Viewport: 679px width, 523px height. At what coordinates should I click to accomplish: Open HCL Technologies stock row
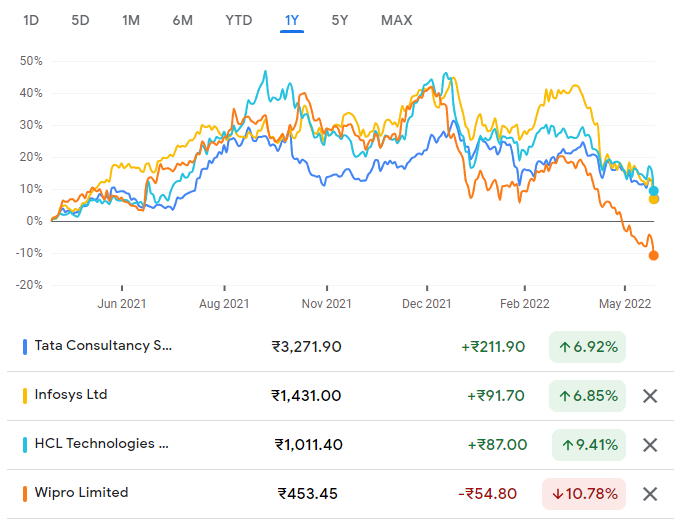(x=340, y=445)
